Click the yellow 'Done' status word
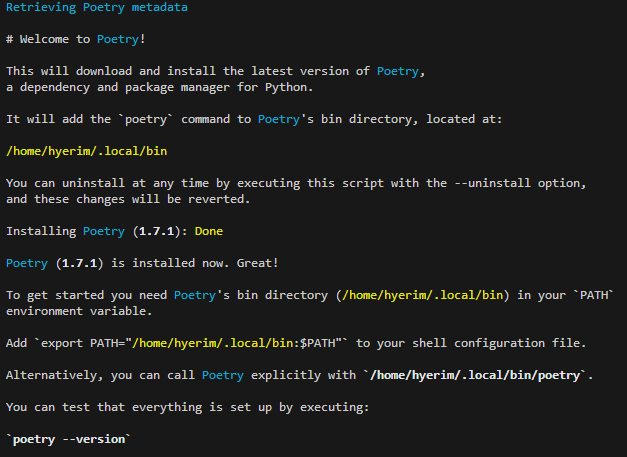Image resolution: width=627 pixels, height=457 pixels. (209, 231)
